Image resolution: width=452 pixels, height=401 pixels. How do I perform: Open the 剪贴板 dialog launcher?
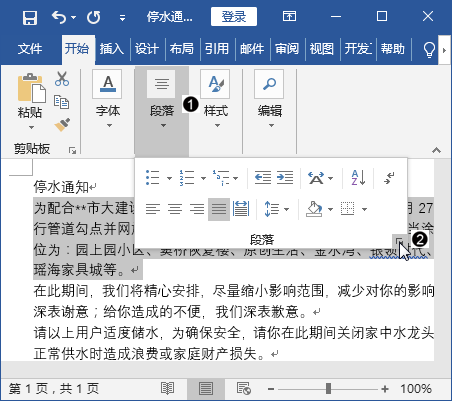tap(72, 150)
